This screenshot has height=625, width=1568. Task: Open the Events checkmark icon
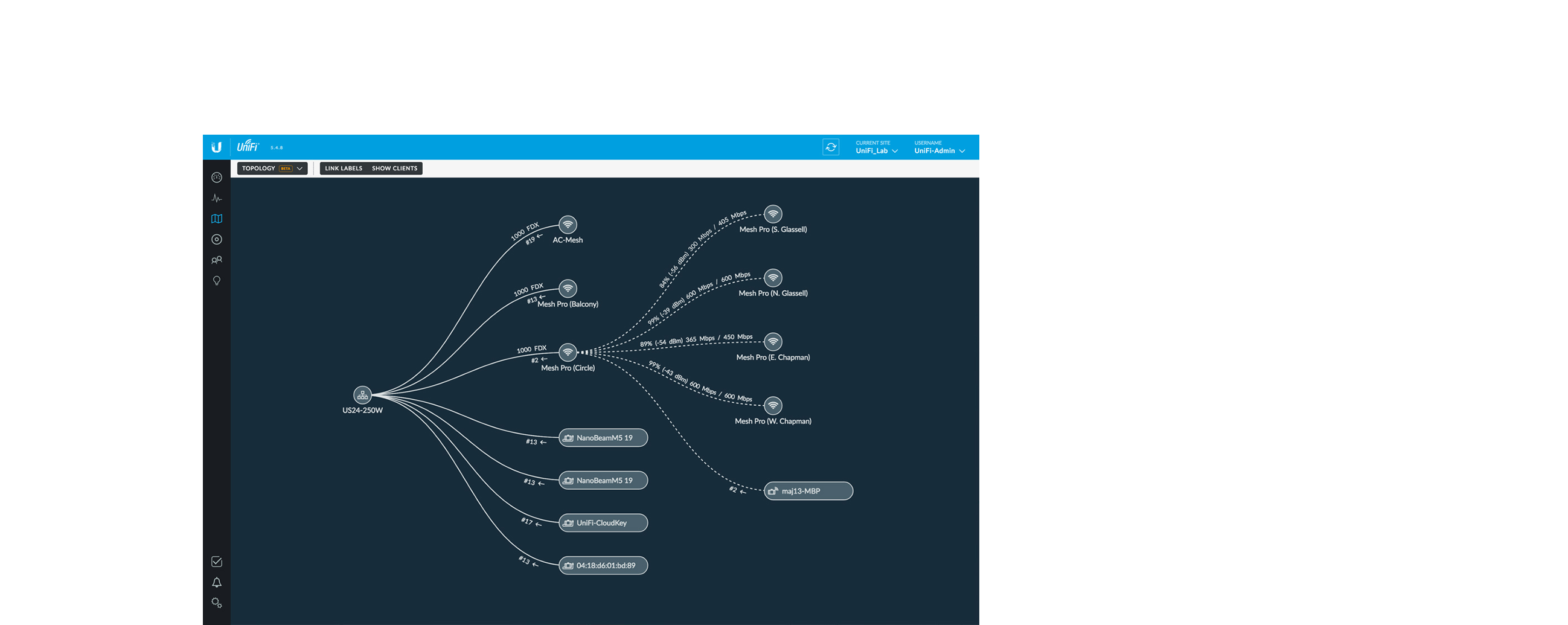tap(216, 562)
